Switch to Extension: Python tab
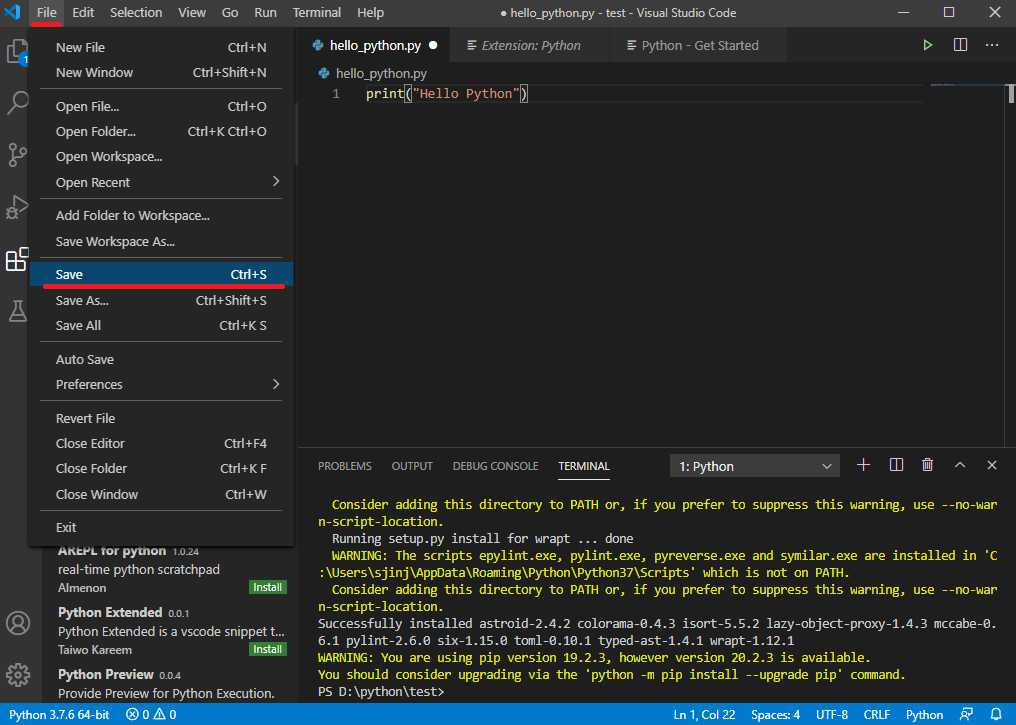This screenshot has height=725, width=1016. [530, 45]
